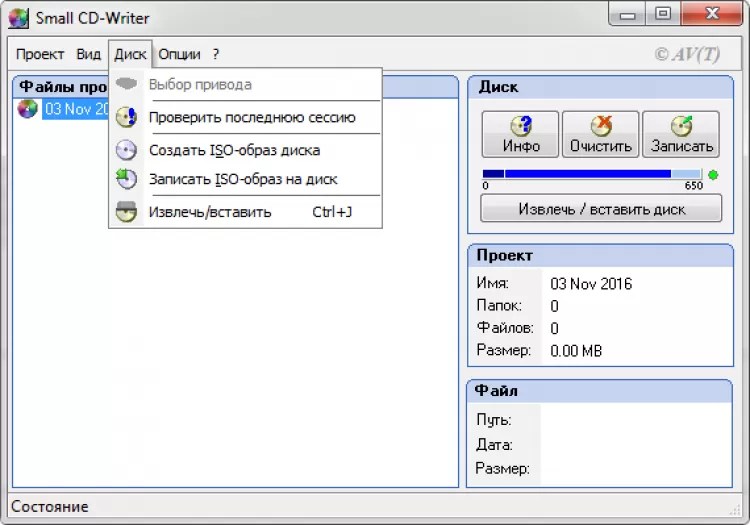The width and height of the screenshot is (750, 525).
Task: Click the Диск panel header
Action: [600, 87]
